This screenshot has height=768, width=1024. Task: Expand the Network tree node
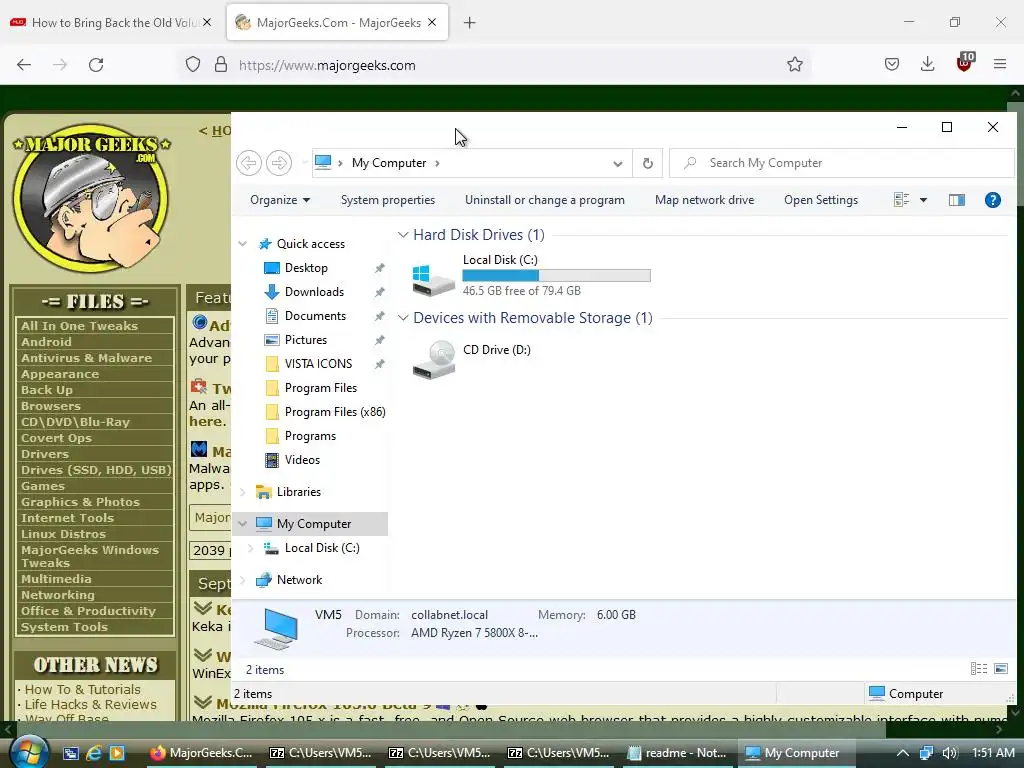point(243,580)
